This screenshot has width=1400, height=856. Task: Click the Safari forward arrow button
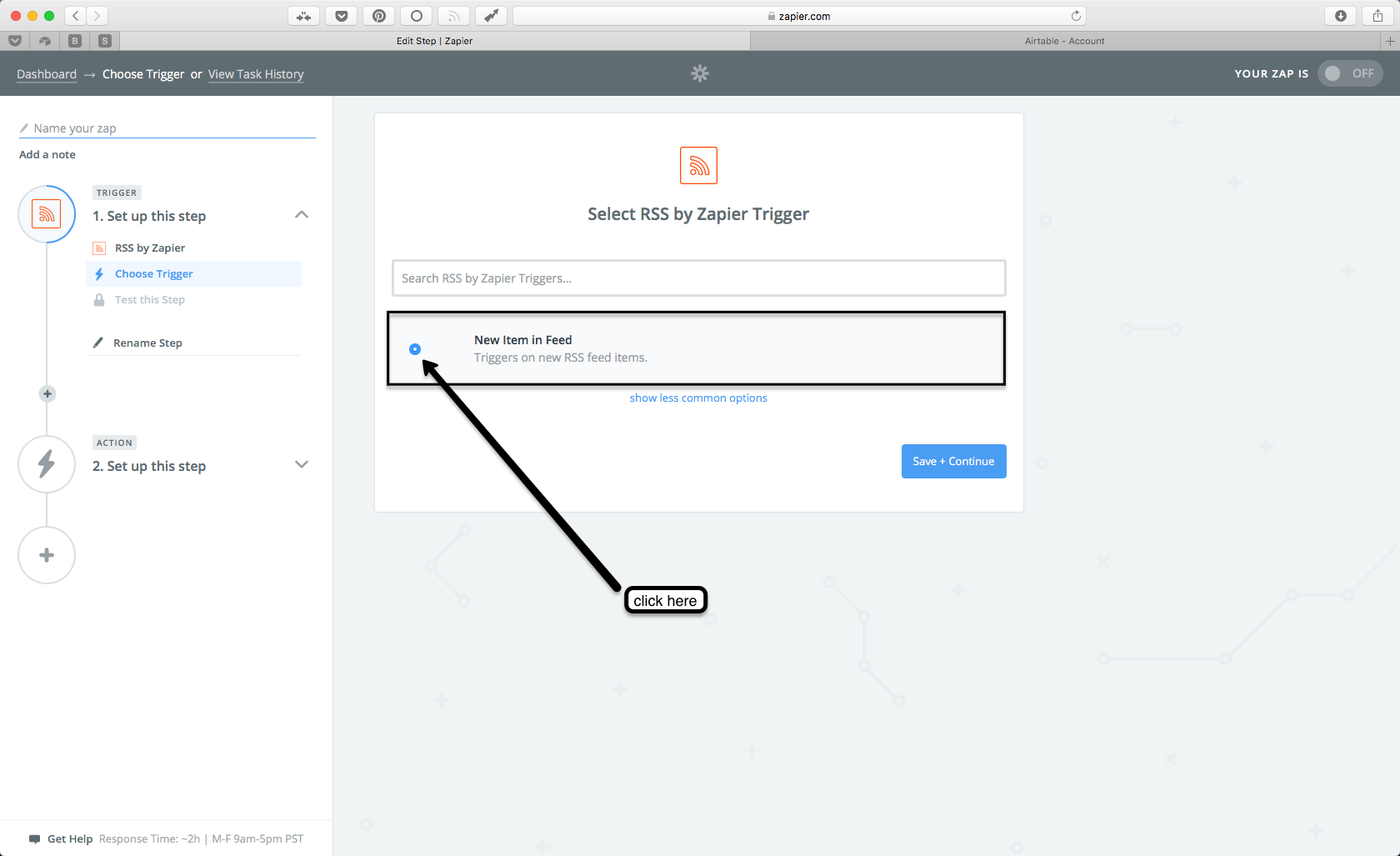(x=97, y=16)
